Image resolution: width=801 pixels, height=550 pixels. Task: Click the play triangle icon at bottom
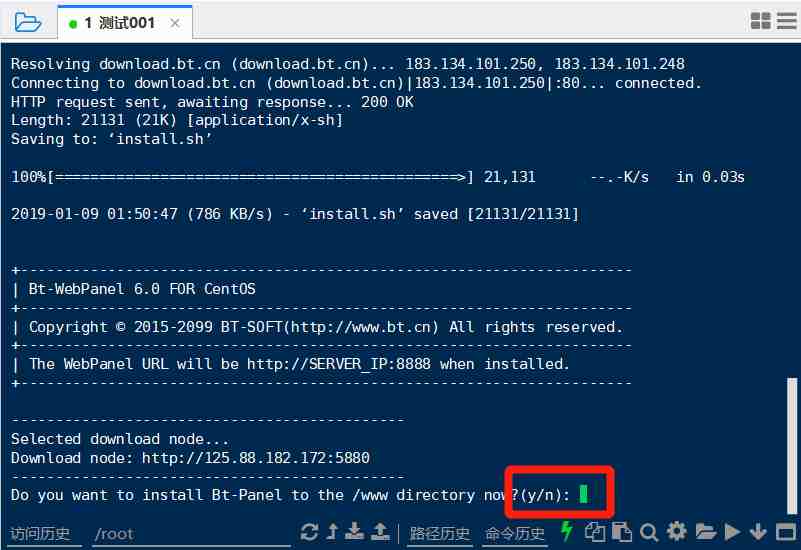732,532
